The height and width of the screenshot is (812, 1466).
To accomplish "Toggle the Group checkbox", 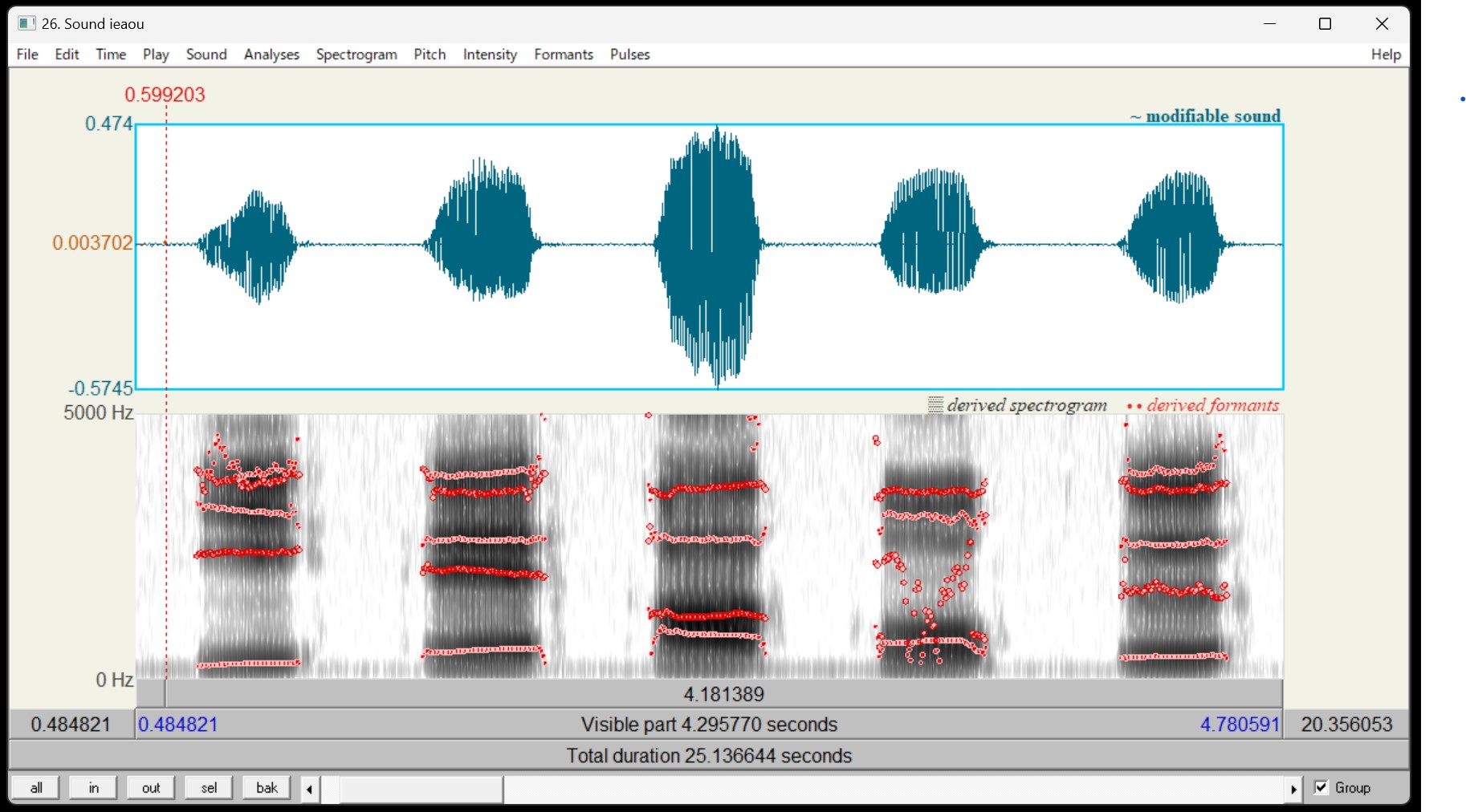I will coord(1321,788).
